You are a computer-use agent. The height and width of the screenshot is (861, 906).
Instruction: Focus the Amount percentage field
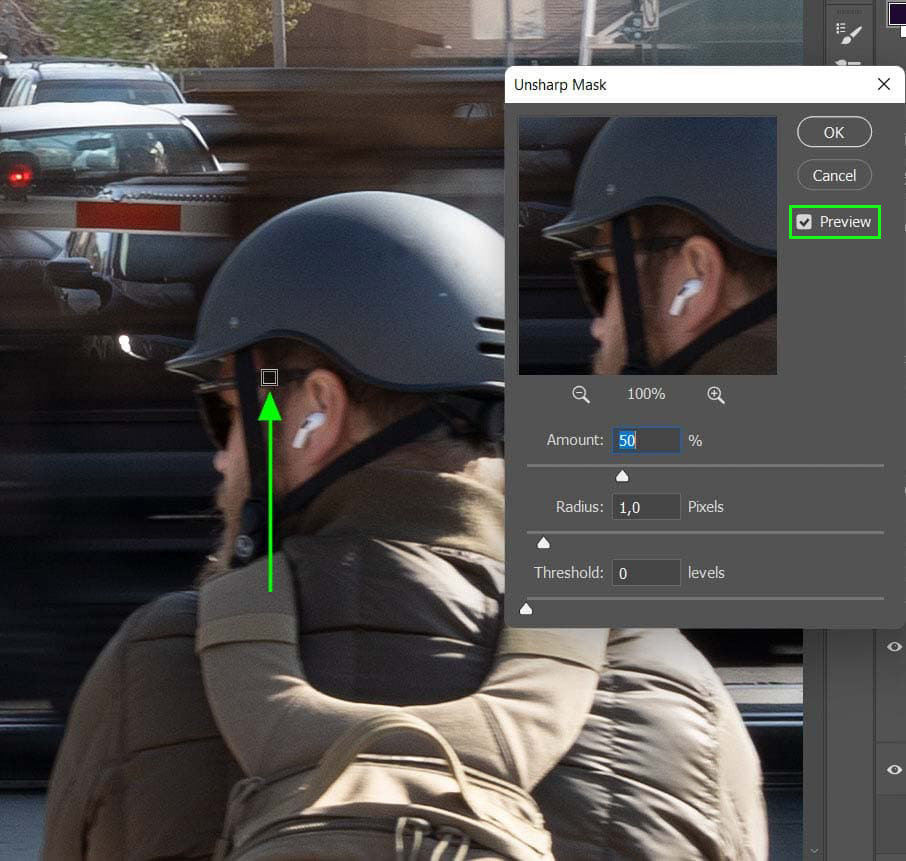[646, 440]
